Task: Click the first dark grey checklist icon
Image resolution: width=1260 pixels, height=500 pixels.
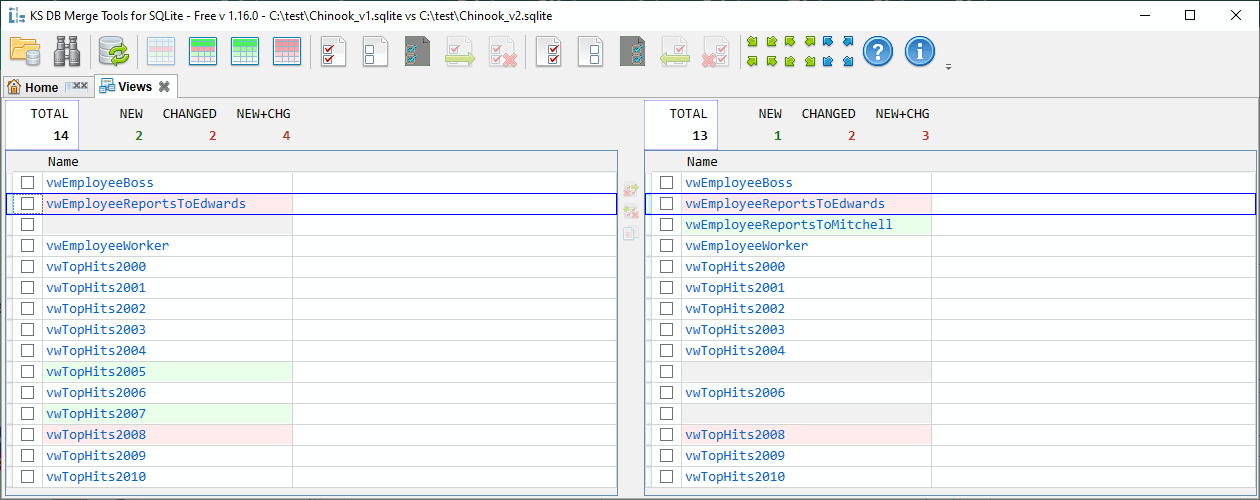Action: pos(418,51)
